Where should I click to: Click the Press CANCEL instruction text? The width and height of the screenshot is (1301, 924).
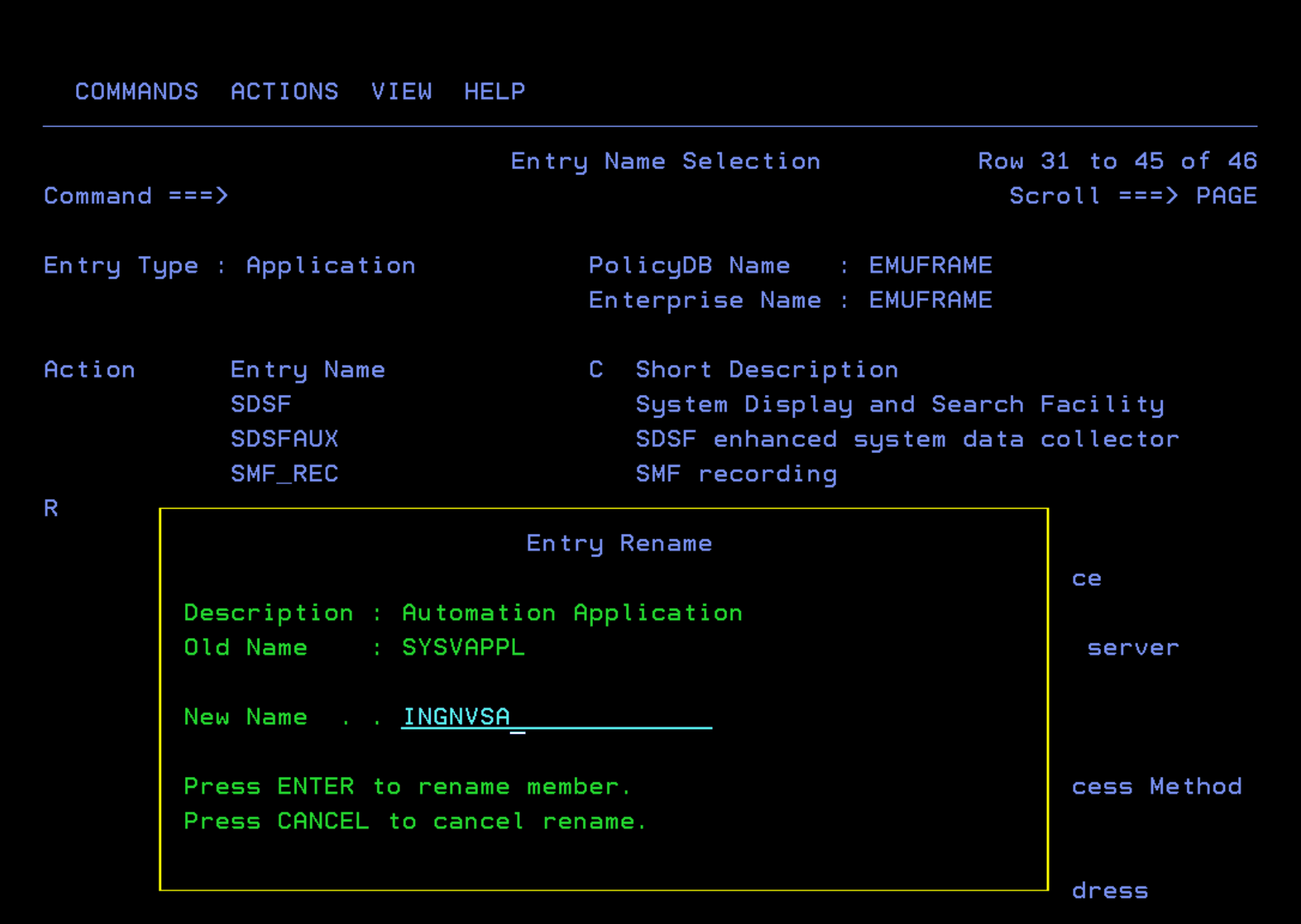[414, 821]
